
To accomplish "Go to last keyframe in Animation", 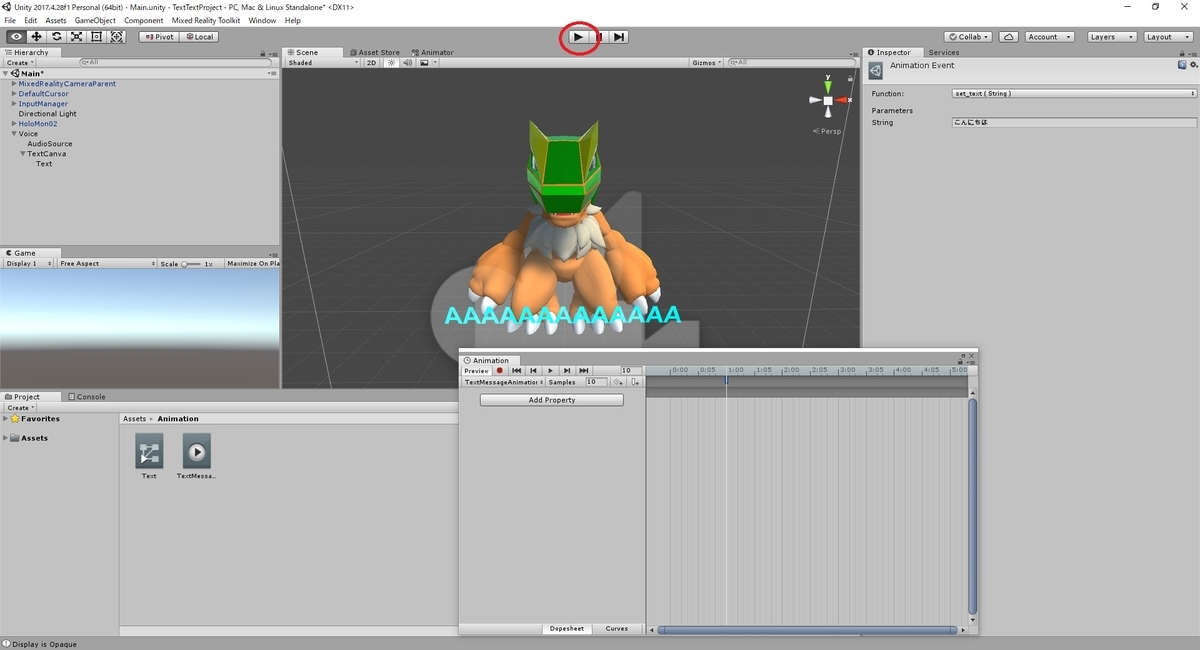I will pyautogui.click(x=584, y=371).
